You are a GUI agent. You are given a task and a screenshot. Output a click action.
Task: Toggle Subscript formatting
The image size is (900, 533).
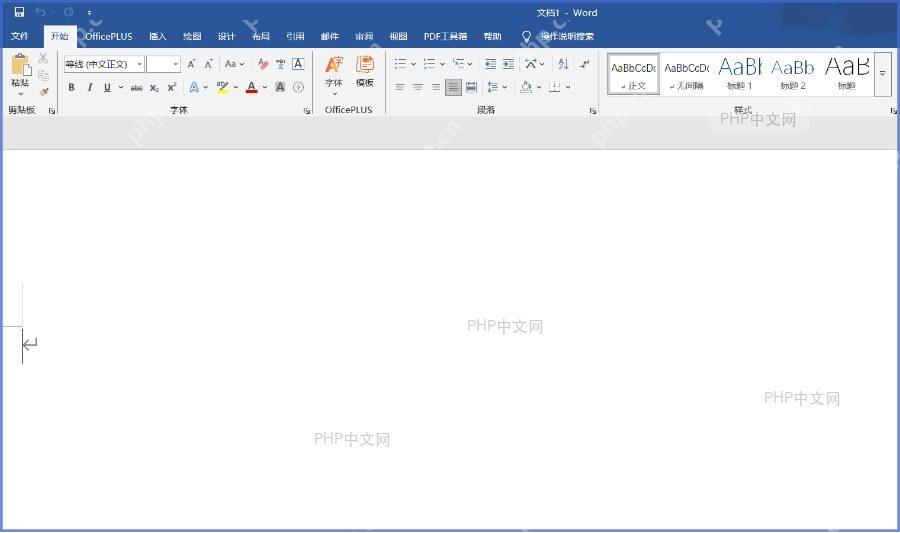(154, 88)
